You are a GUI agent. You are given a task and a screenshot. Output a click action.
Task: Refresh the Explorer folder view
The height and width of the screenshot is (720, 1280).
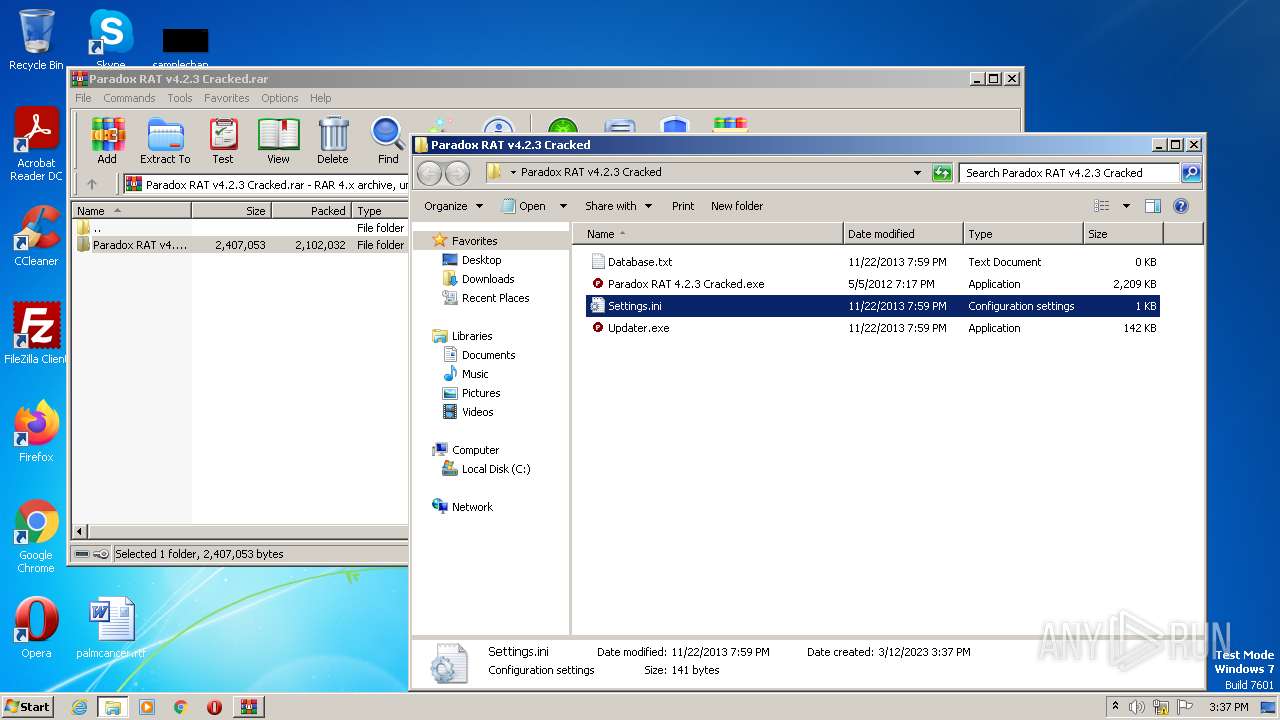942,173
